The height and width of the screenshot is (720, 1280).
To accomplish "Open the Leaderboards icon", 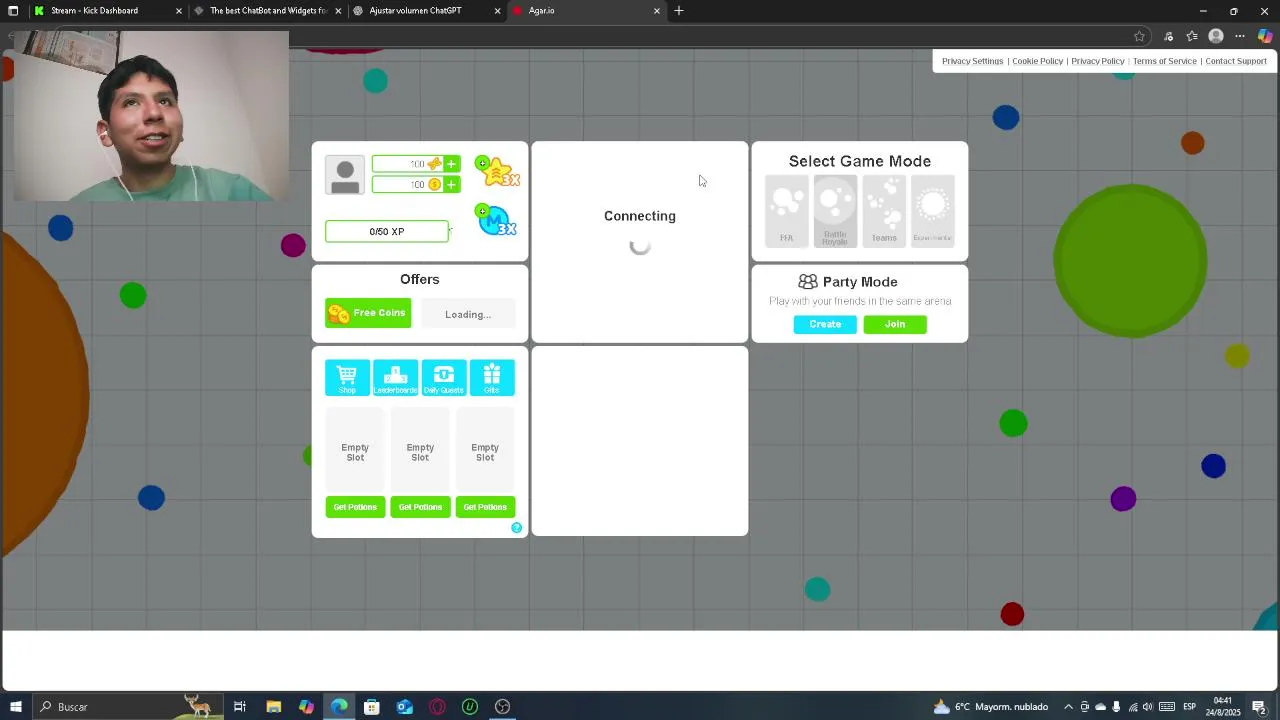I will [395, 378].
